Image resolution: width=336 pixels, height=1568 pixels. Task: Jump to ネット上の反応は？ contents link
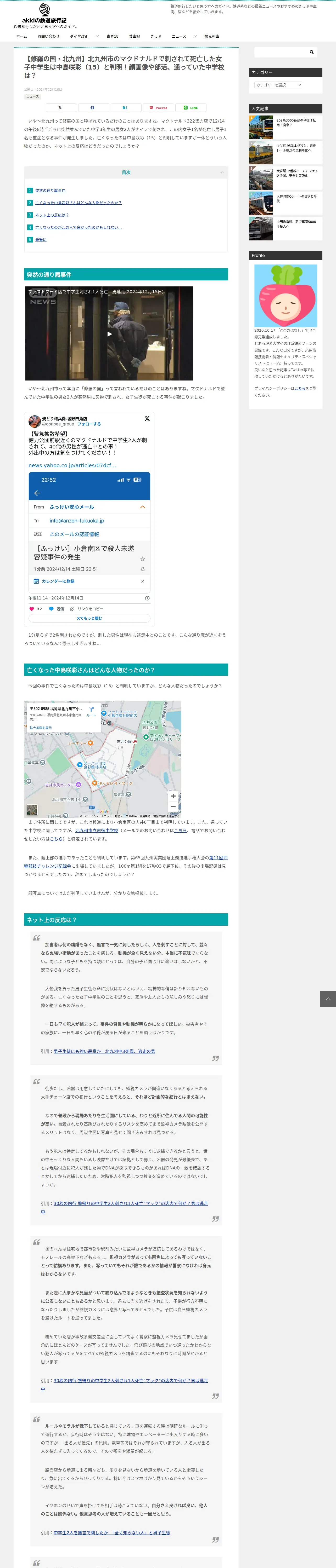[x=52, y=215]
